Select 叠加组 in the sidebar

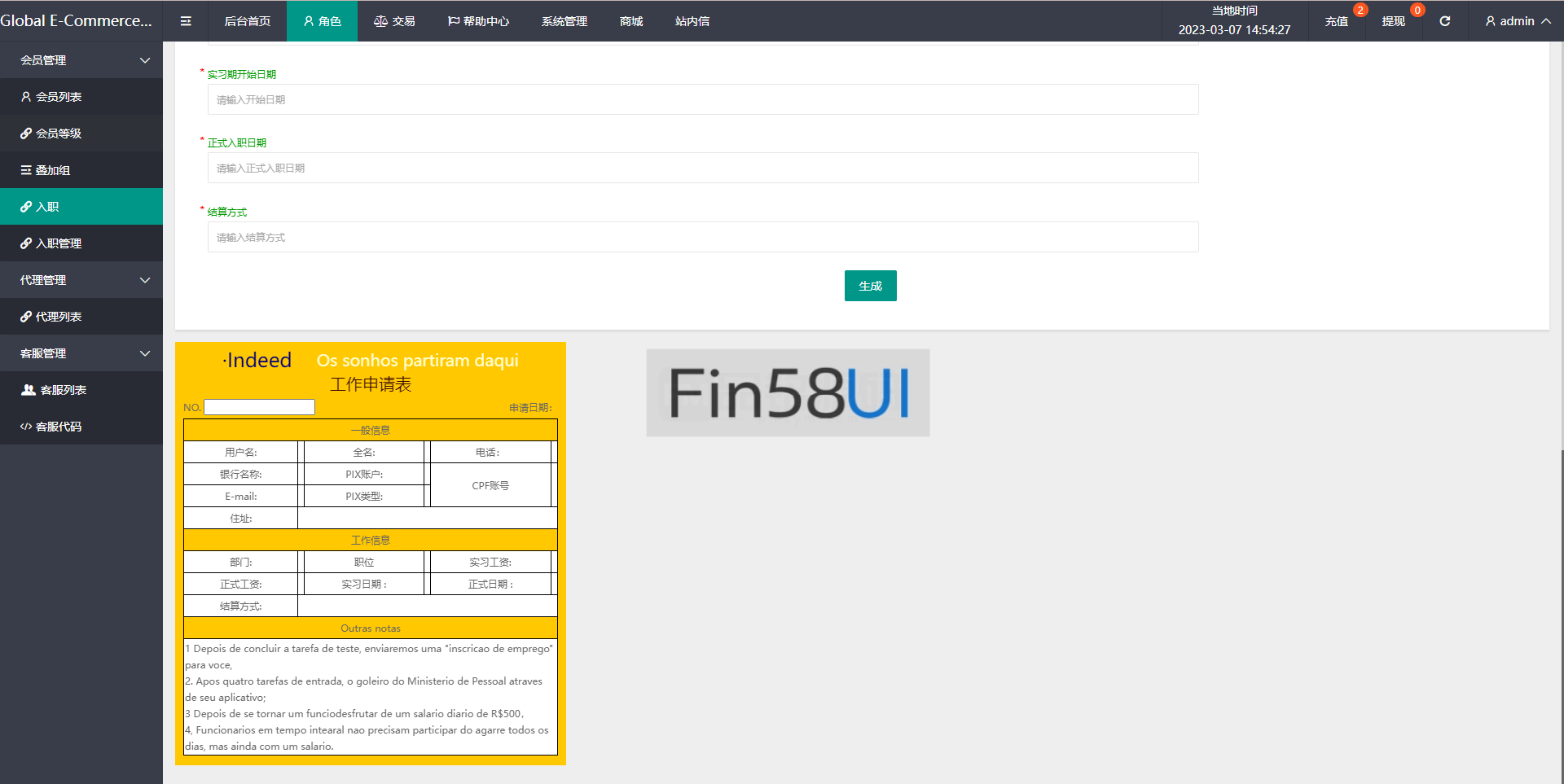coord(52,170)
